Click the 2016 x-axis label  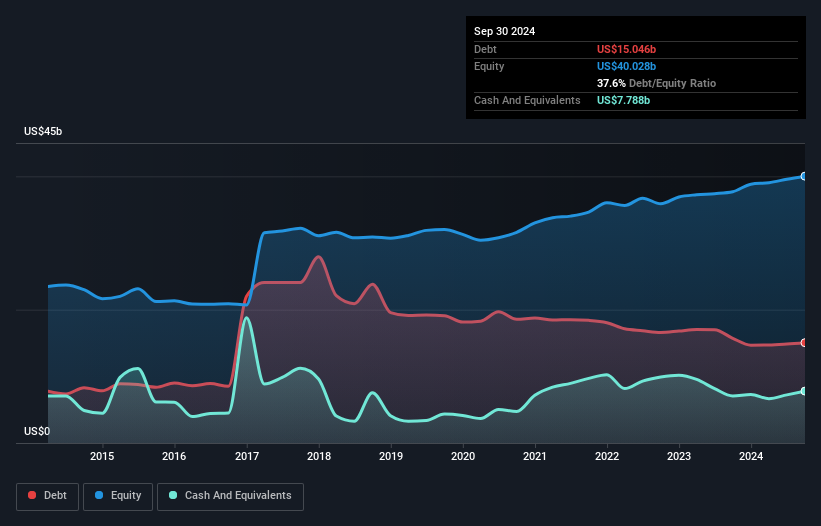(174, 456)
